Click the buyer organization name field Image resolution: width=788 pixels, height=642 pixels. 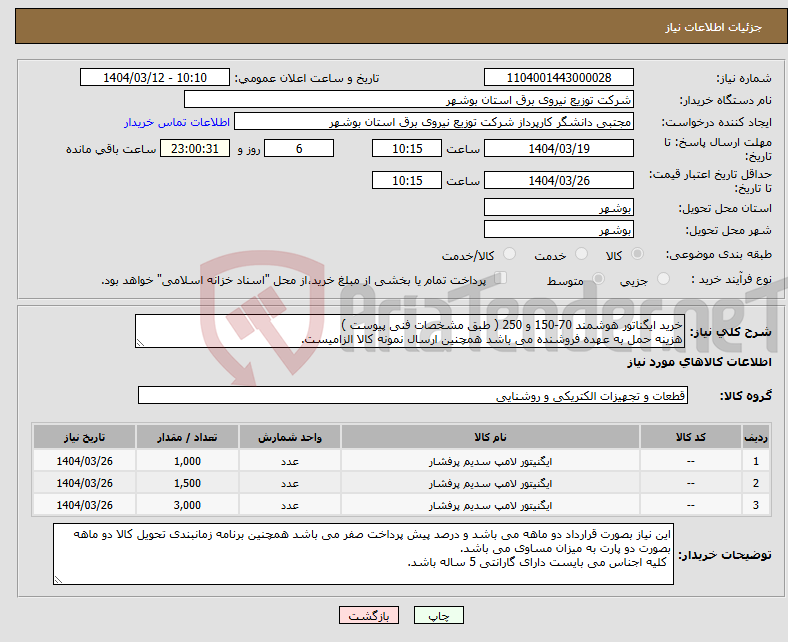tap(409, 100)
